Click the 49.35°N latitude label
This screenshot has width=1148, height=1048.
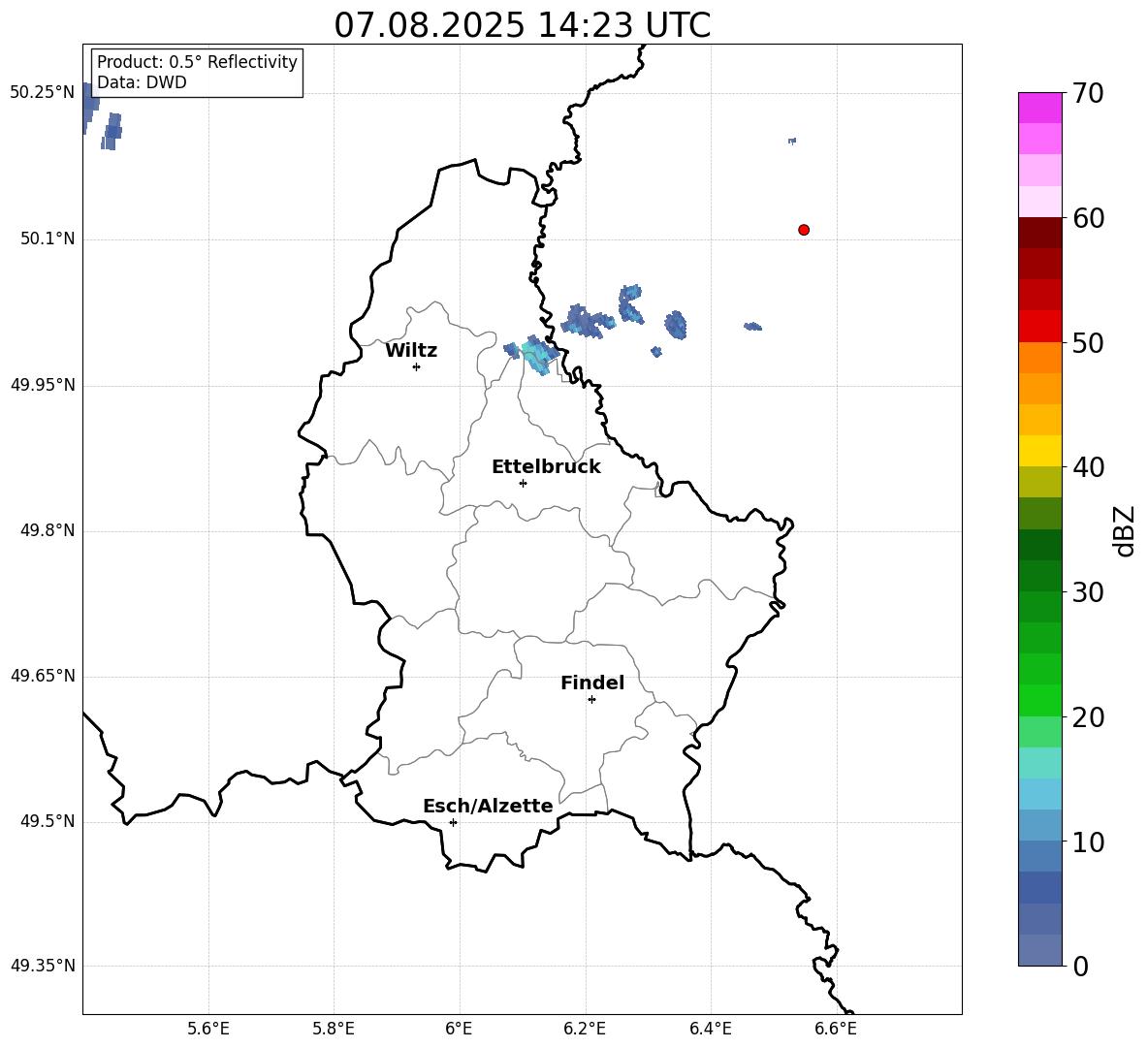[43, 966]
